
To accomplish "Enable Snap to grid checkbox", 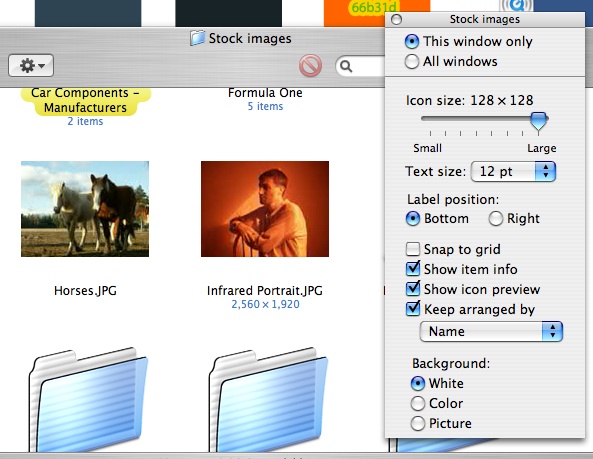I will 413,249.
